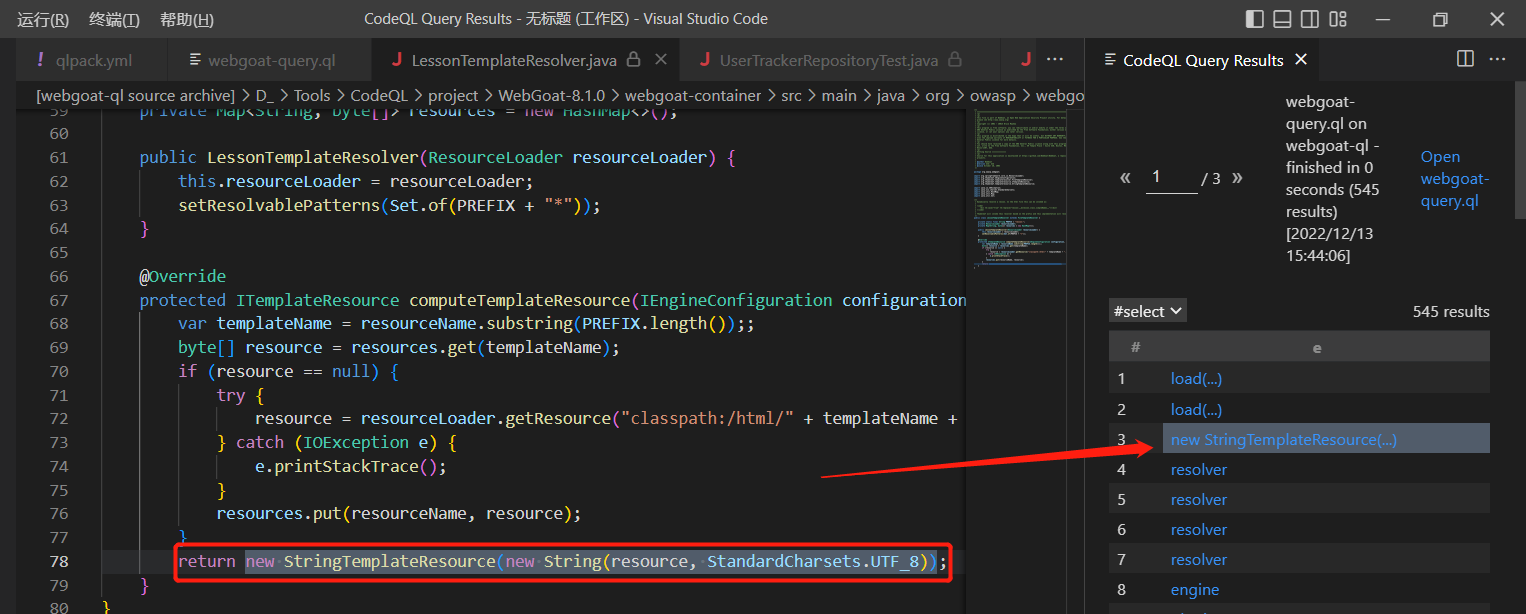Go to the previous results page arrow
1526x614 pixels.
[x=1125, y=178]
